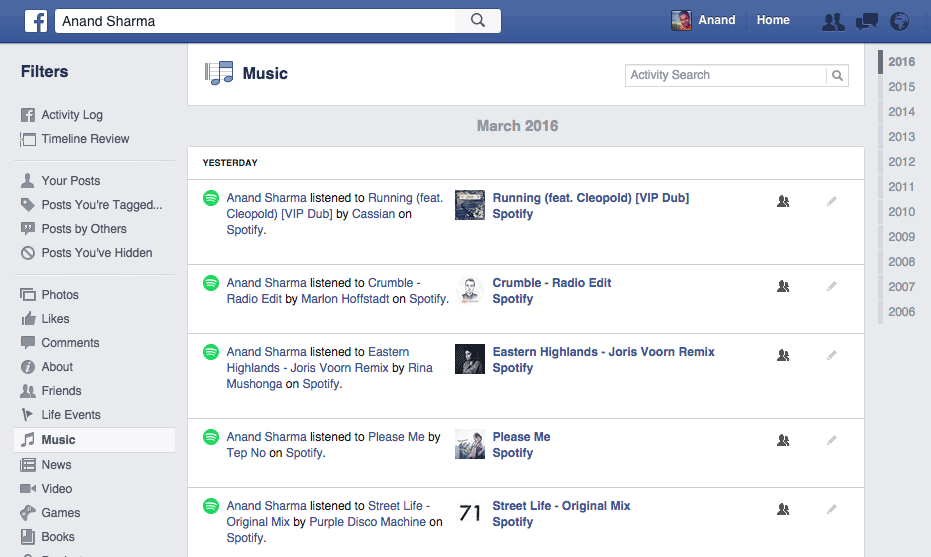Screen dimensions: 931x557
Task: Click Running (feat. Cleopold) album thumbnail
Action: [470, 205]
